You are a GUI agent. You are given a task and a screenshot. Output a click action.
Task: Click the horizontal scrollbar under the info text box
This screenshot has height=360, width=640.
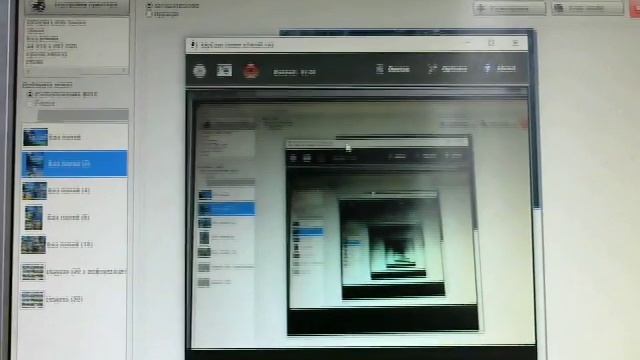[76, 71]
